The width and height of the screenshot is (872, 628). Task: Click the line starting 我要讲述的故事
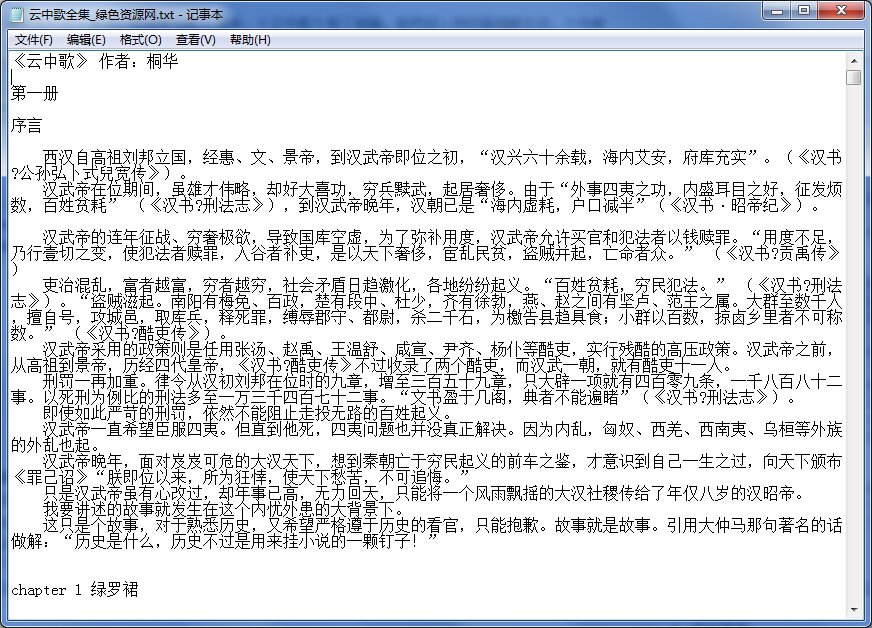tap(224, 509)
